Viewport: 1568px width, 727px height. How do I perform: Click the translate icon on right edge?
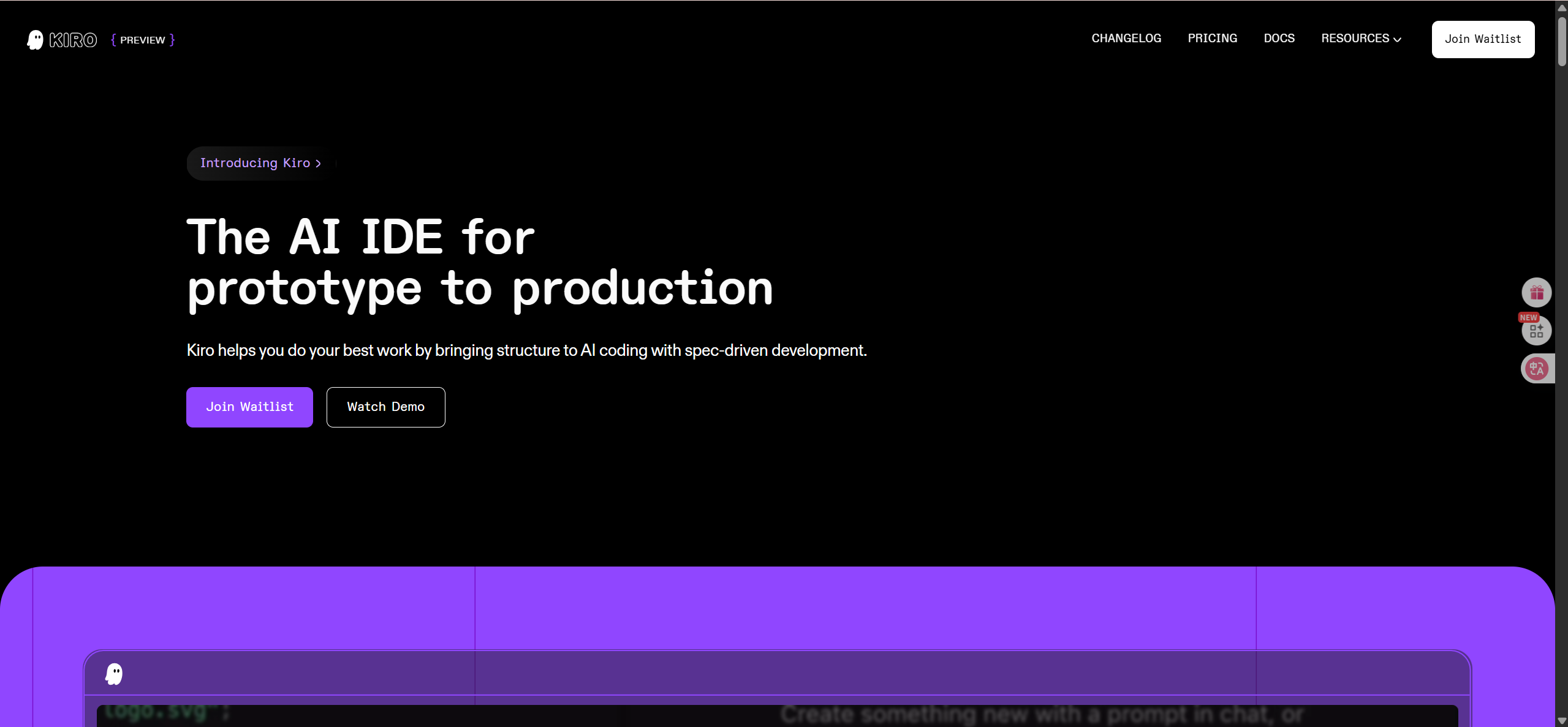tap(1536, 369)
